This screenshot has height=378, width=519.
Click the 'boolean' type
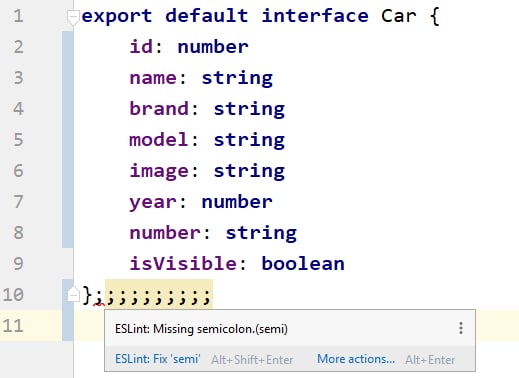[x=303, y=263]
